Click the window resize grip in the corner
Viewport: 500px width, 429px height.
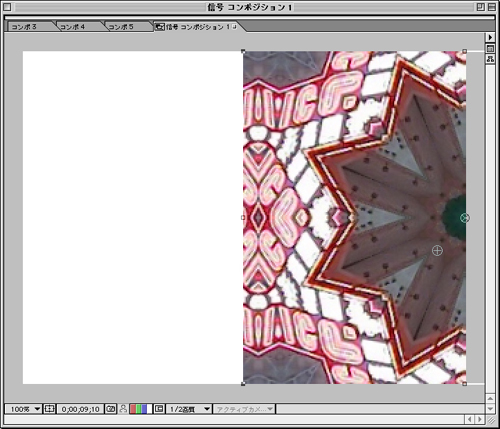(491, 420)
